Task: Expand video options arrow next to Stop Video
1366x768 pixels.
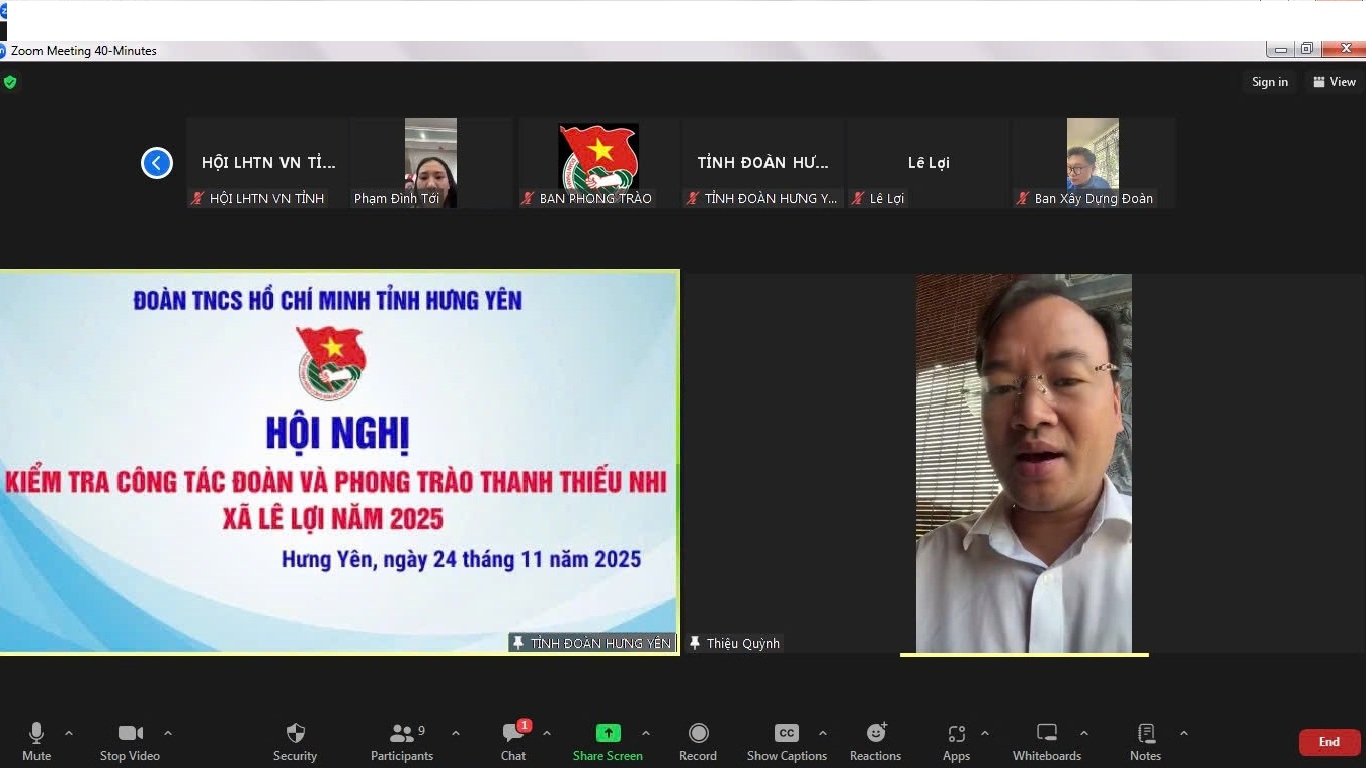Action: pos(168,733)
